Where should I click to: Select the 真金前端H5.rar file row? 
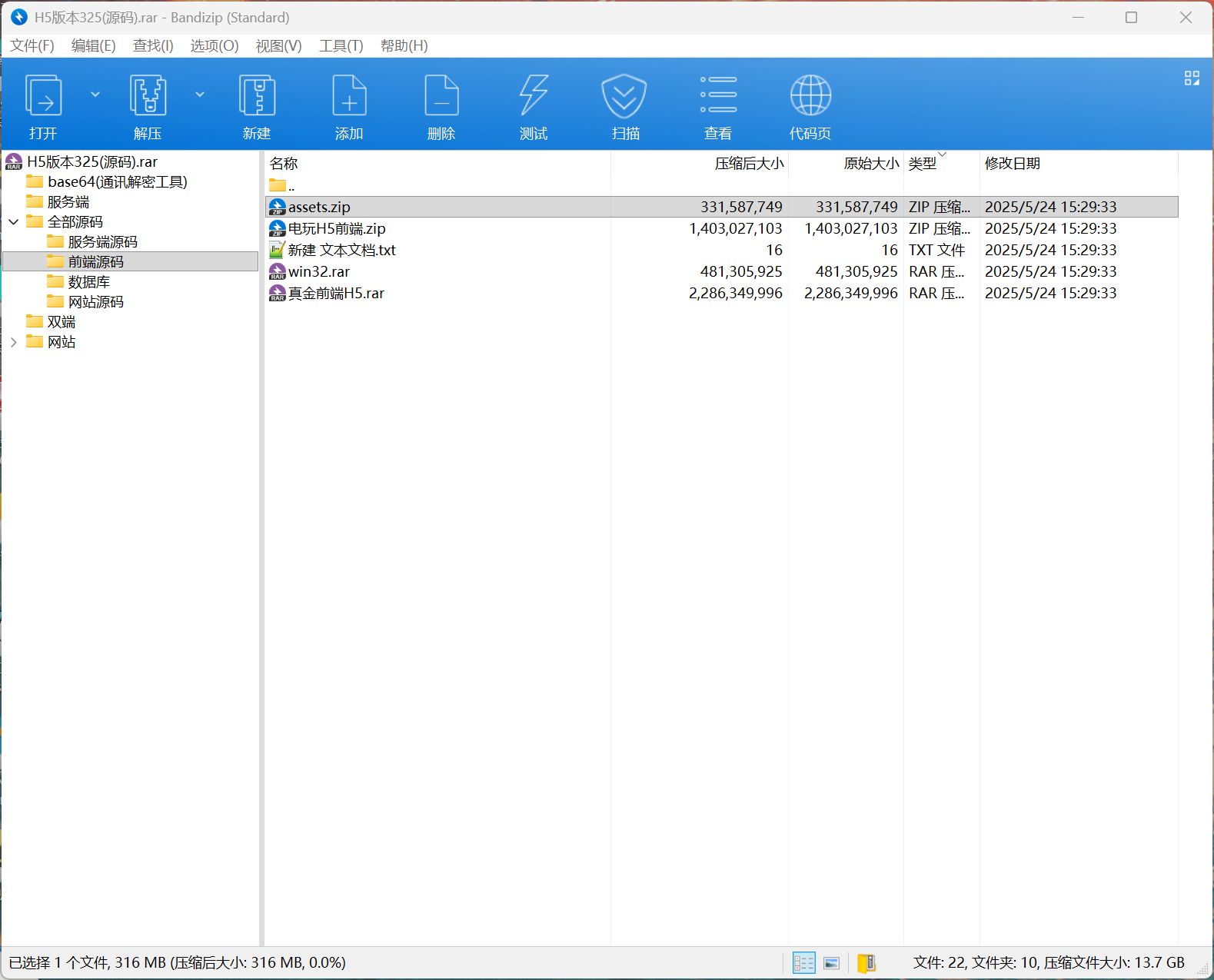click(x=336, y=294)
